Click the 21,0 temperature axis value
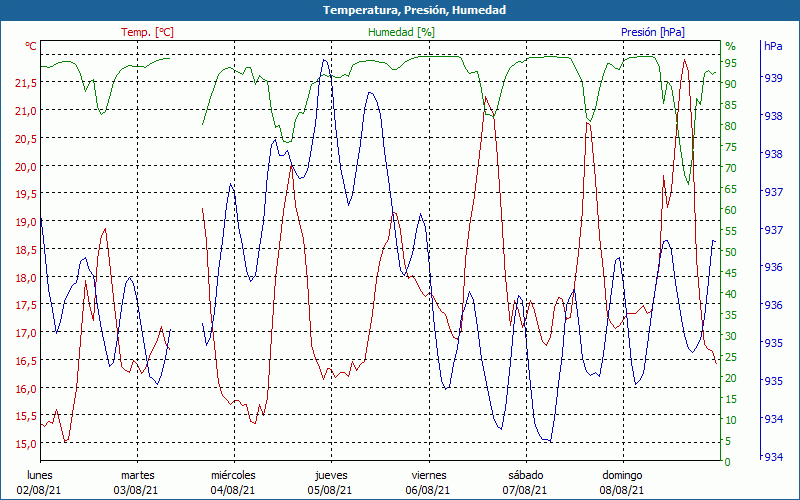 (x=26, y=111)
